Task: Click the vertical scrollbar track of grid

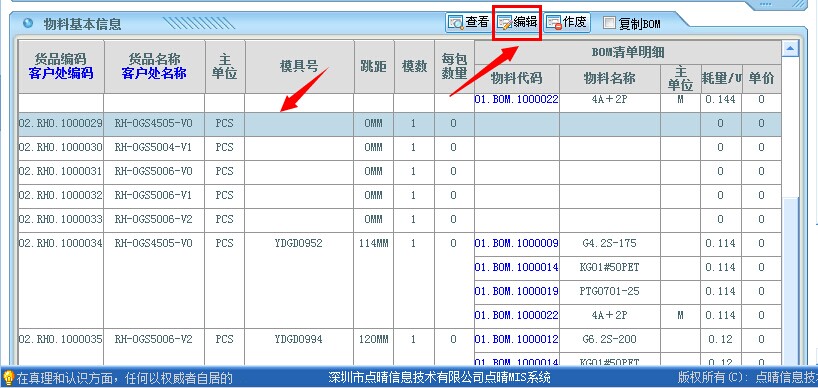Action: pyautogui.click(x=790, y=209)
